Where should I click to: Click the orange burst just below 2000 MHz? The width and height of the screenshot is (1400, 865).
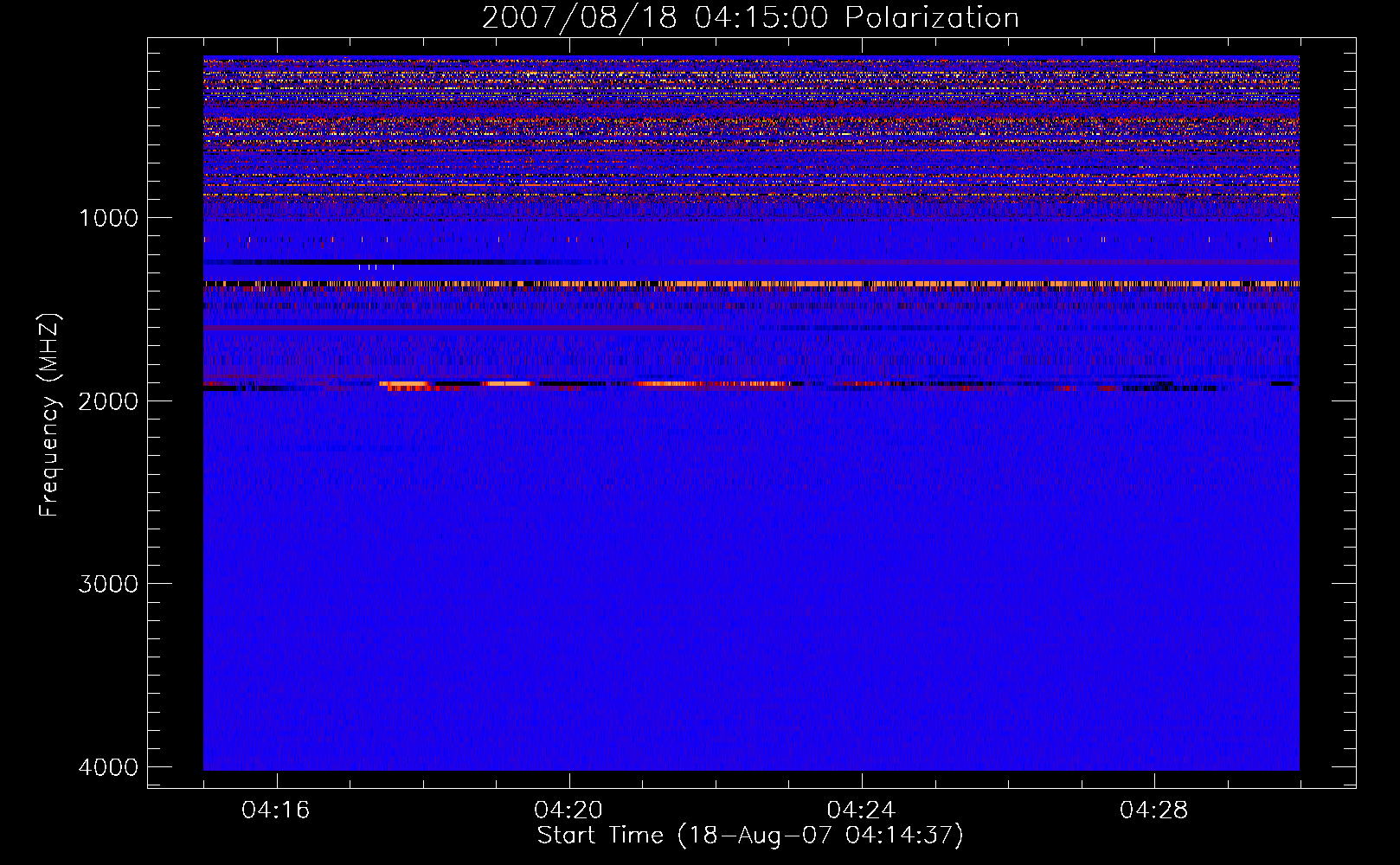(x=404, y=384)
